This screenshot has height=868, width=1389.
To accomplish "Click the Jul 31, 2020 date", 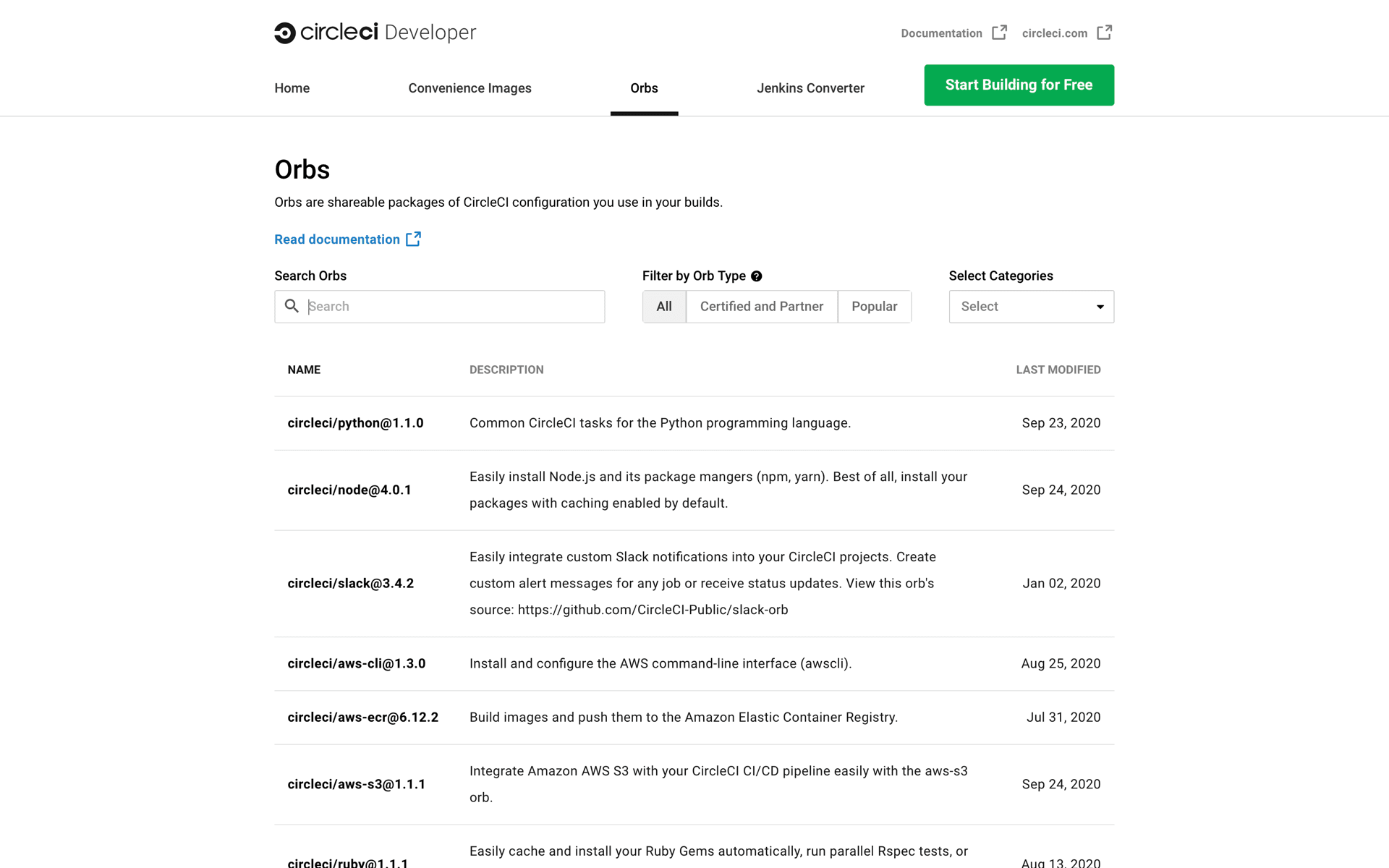I will (x=1063, y=717).
